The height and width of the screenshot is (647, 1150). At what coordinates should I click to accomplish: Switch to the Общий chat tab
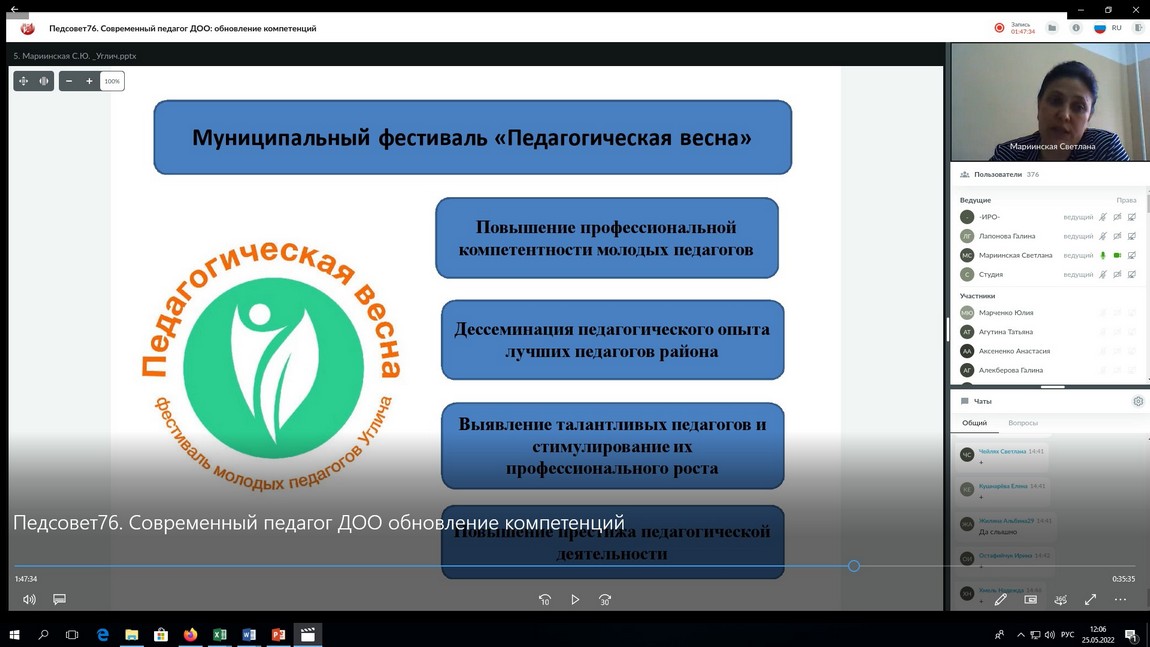coord(974,423)
